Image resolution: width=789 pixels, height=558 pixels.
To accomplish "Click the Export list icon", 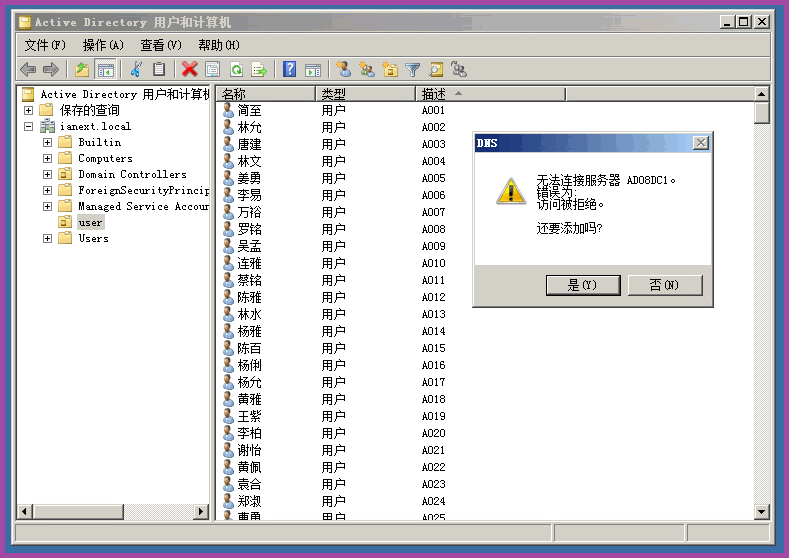I will click(x=259, y=69).
